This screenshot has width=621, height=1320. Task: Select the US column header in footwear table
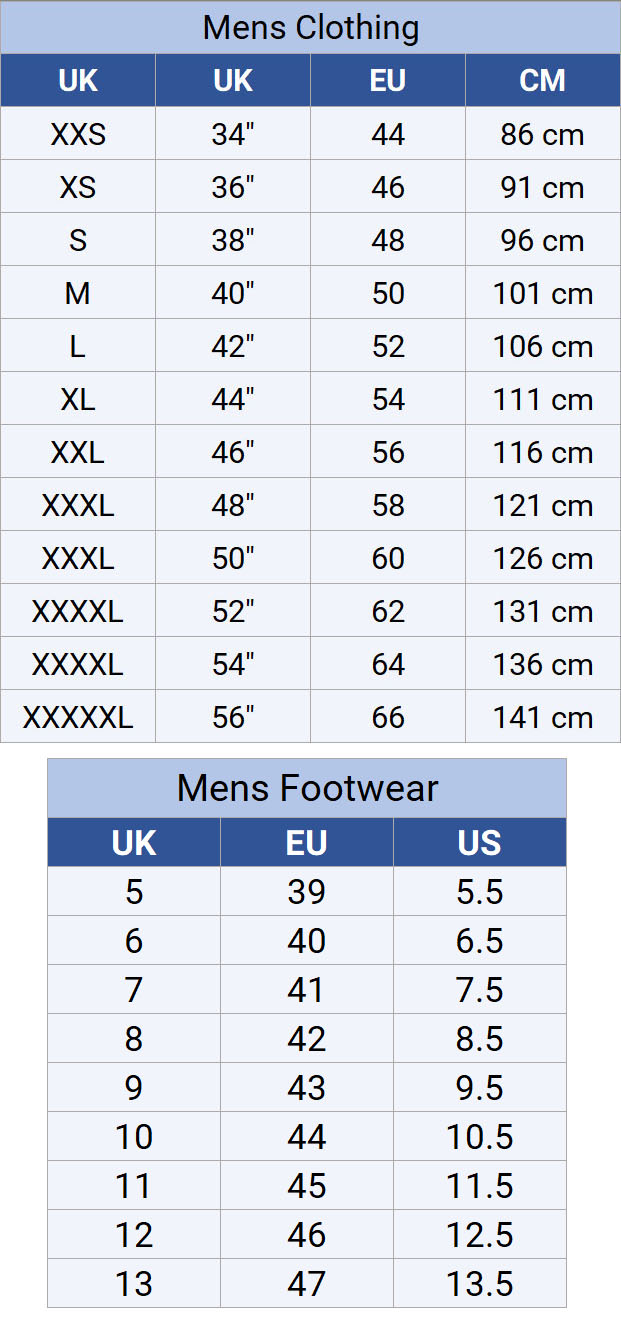point(480,843)
